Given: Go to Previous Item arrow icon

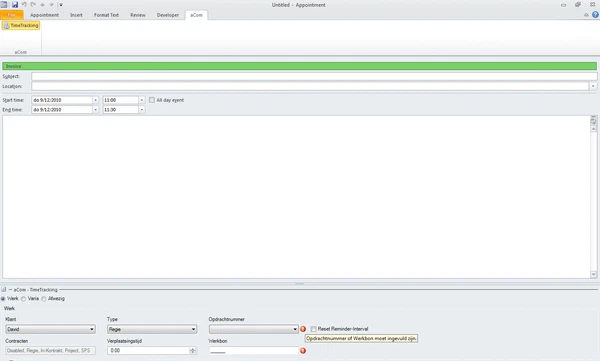Looking at the screenshot, I should 42,5.
